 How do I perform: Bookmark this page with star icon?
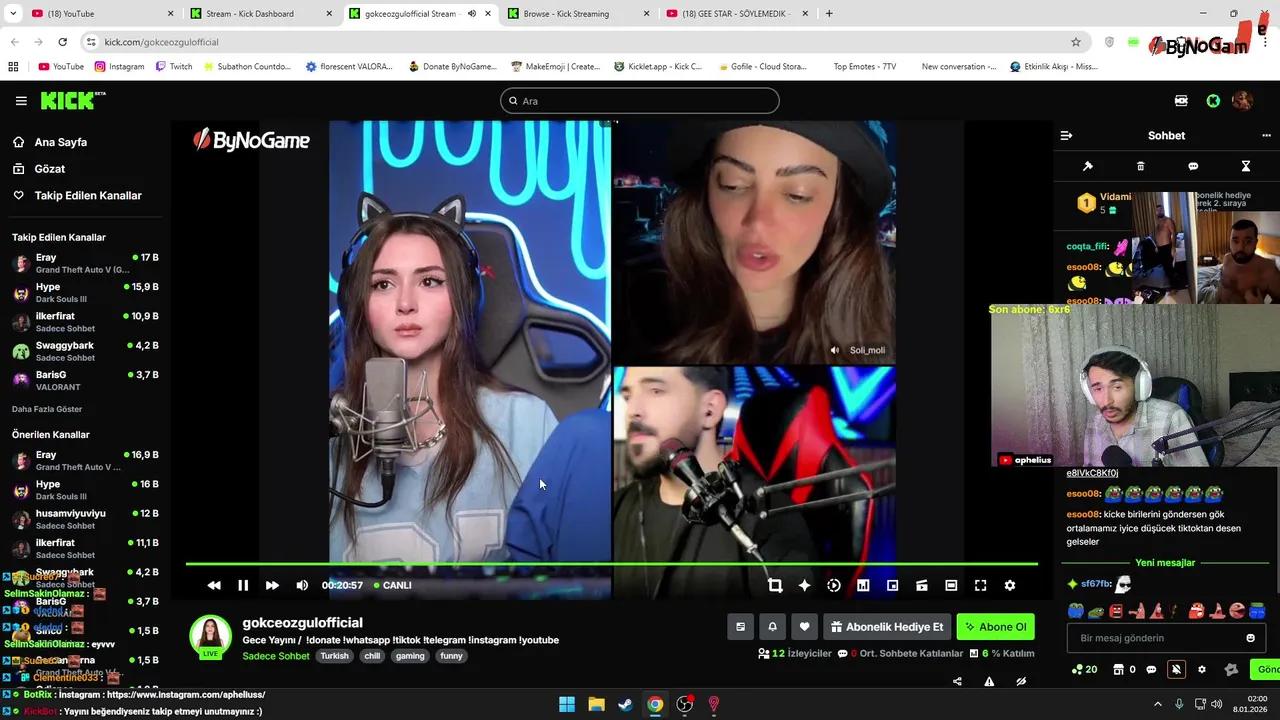coord(1076,42)
